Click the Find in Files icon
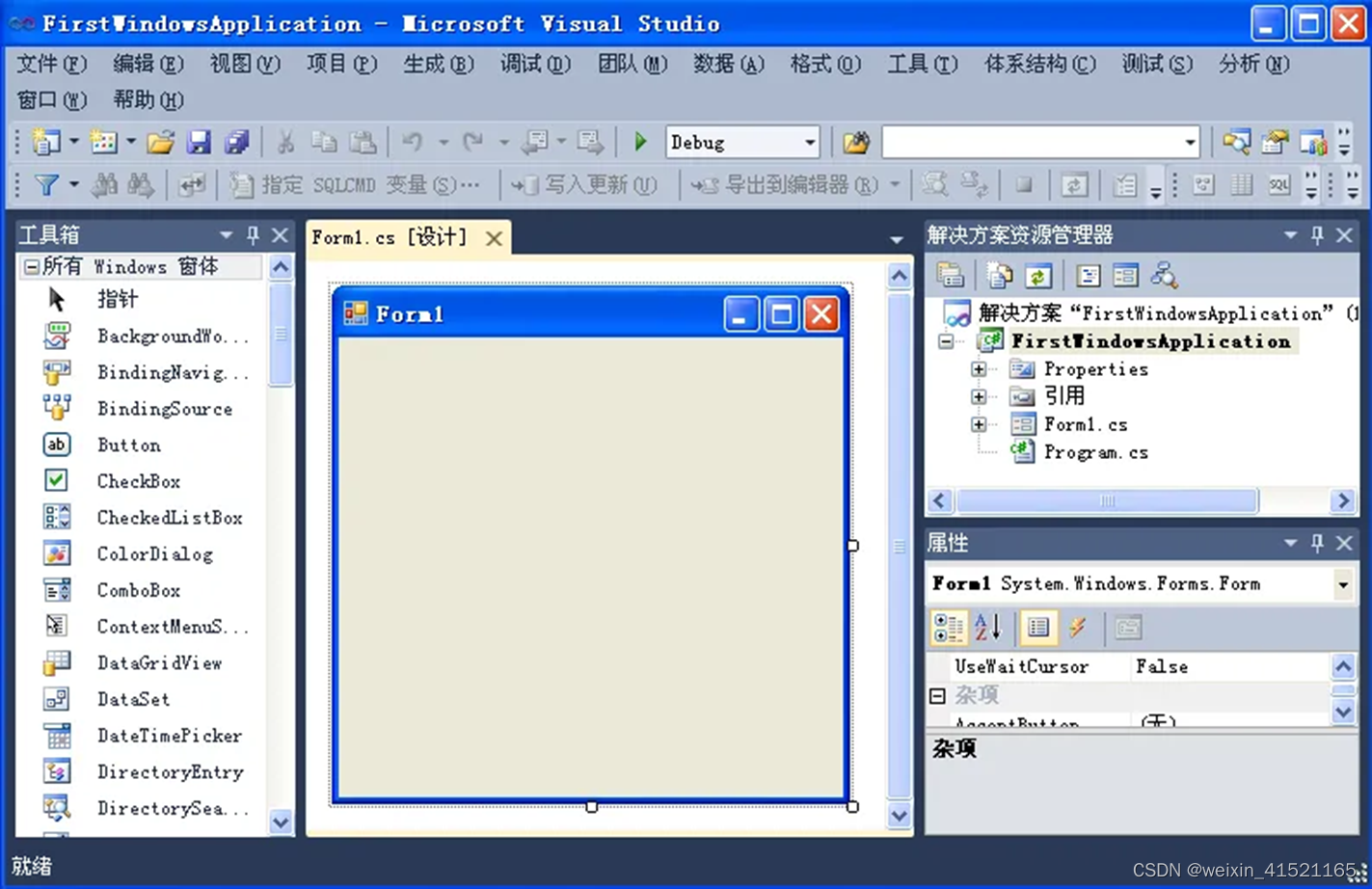The height and width of the screenshot is (889, 1372). 856,143
